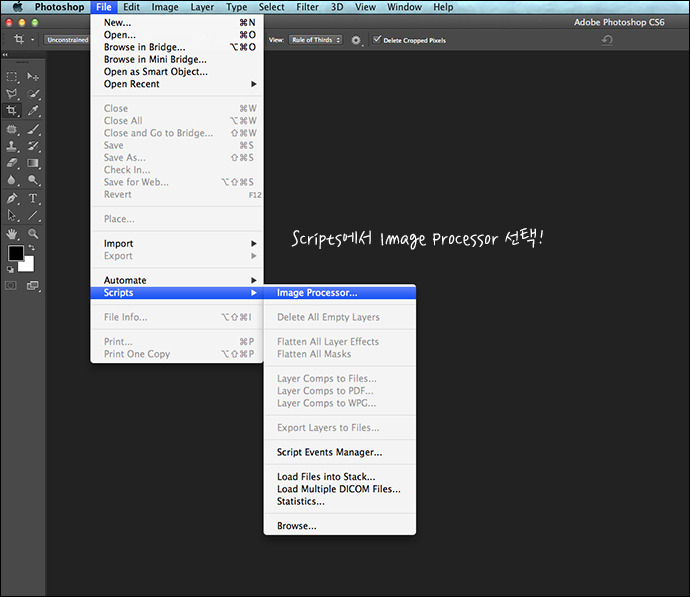Open the Type menu
Viewport: 690px width, 597px height.
237,7
